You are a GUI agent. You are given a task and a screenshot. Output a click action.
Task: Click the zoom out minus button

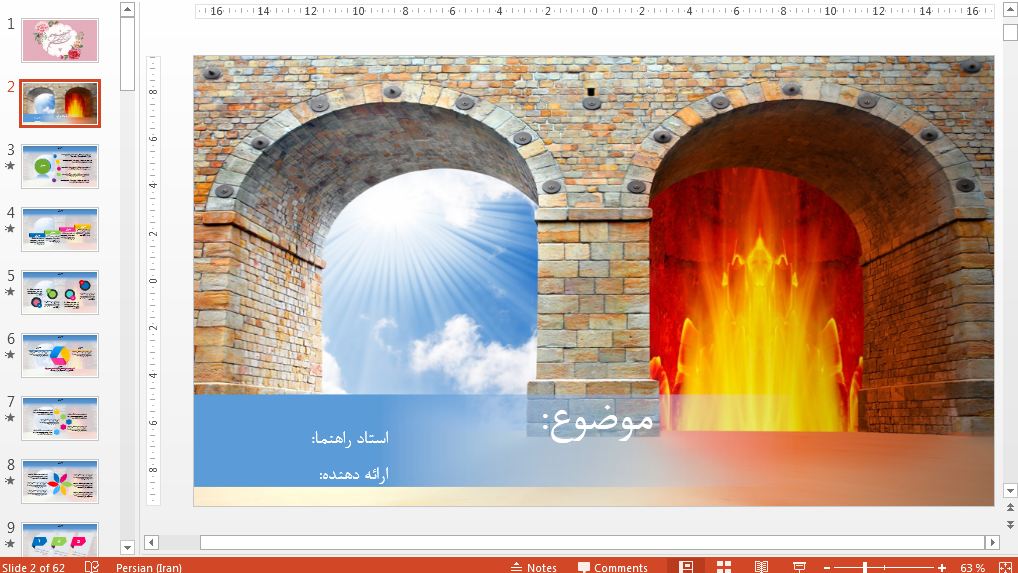coord(829,567)
